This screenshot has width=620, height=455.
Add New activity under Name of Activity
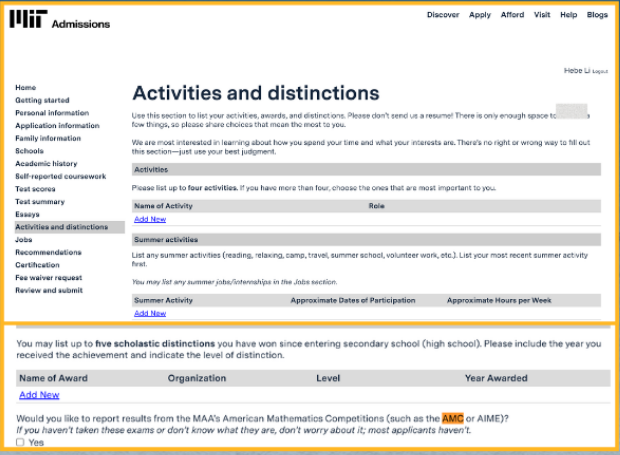coord(150,219)
